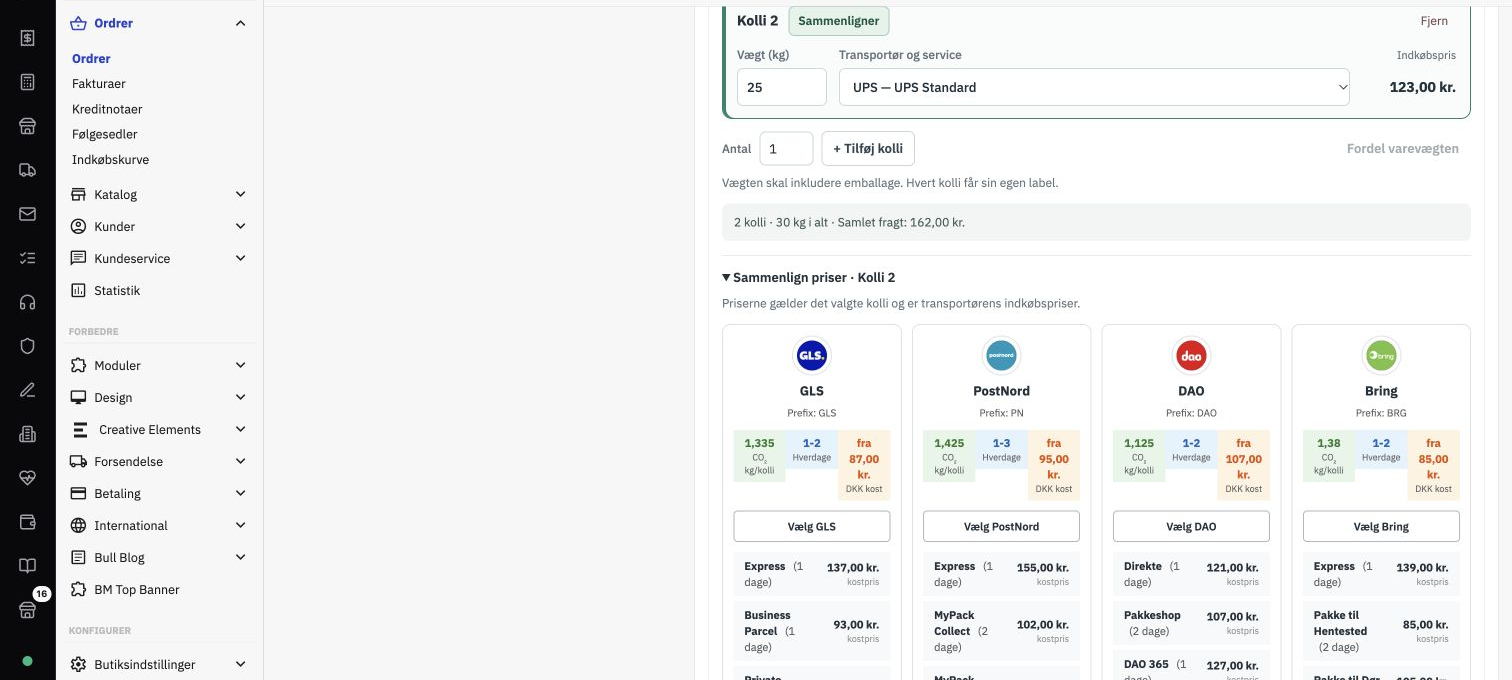This screenshot has height=680, width=1512.
Task: Expand the Forsendelse submenu chevron
Action: click(240, 461)
